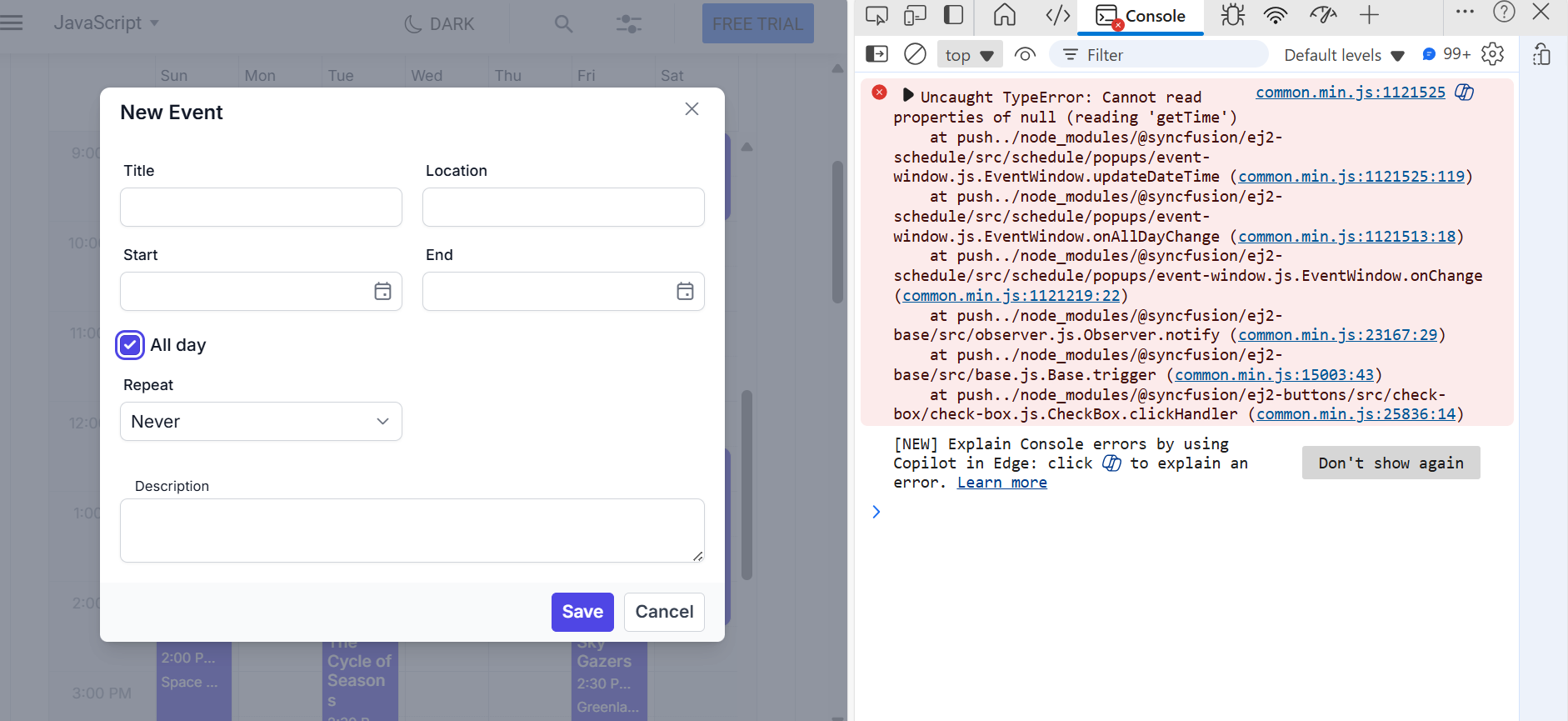Viewport: 1568px width, 721px height.
Task: Expand the Repeat Never dropdown
Action: pyautogui.click(x=261, y=422)
